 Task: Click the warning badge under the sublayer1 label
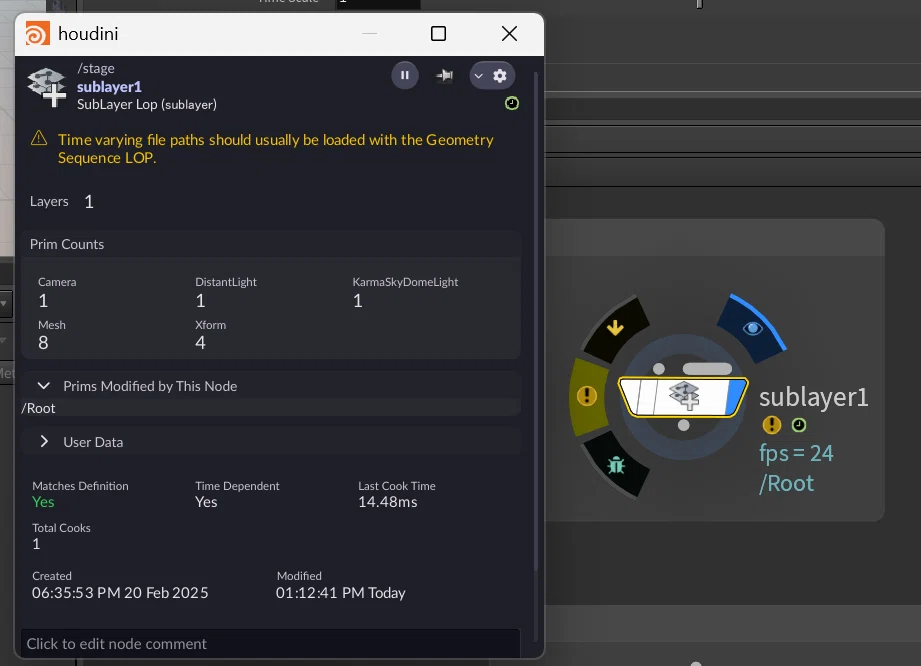pos(771,425)
